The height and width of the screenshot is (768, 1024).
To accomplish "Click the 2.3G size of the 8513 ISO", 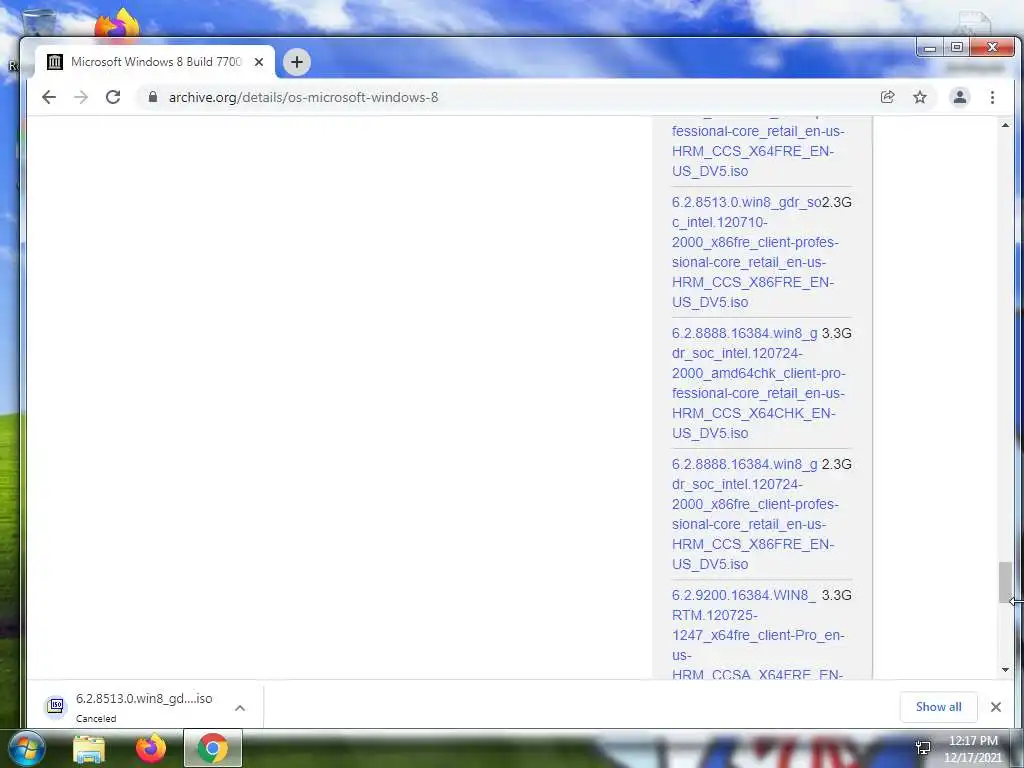I will click(837, 202).
